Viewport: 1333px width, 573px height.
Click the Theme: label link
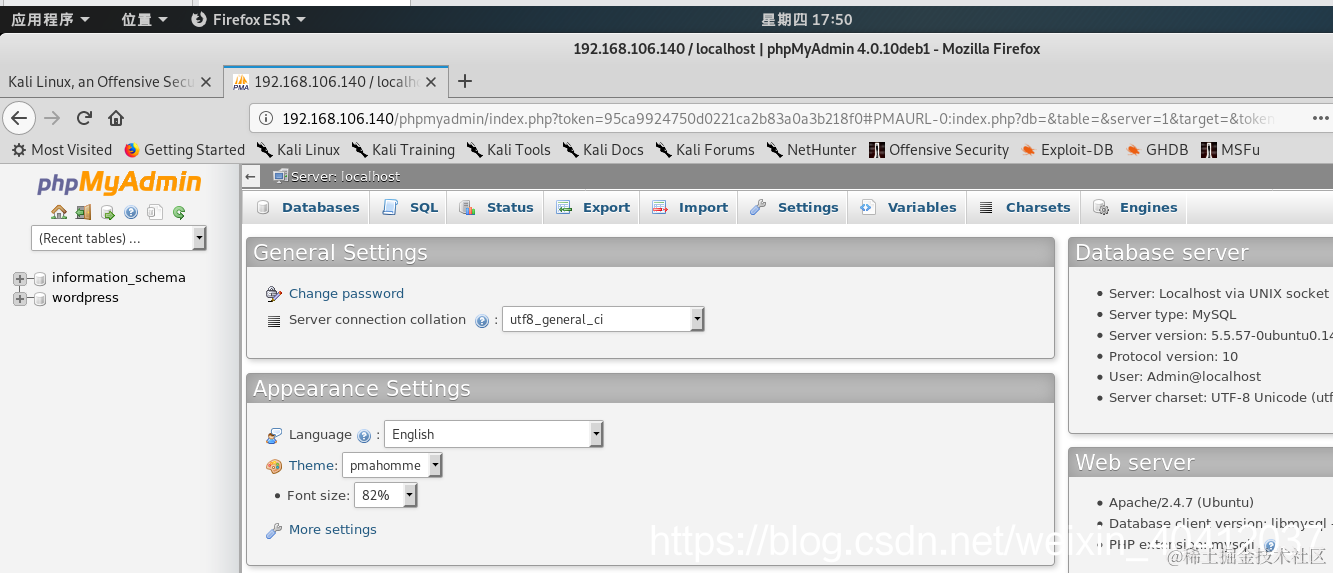coord(313,466)
